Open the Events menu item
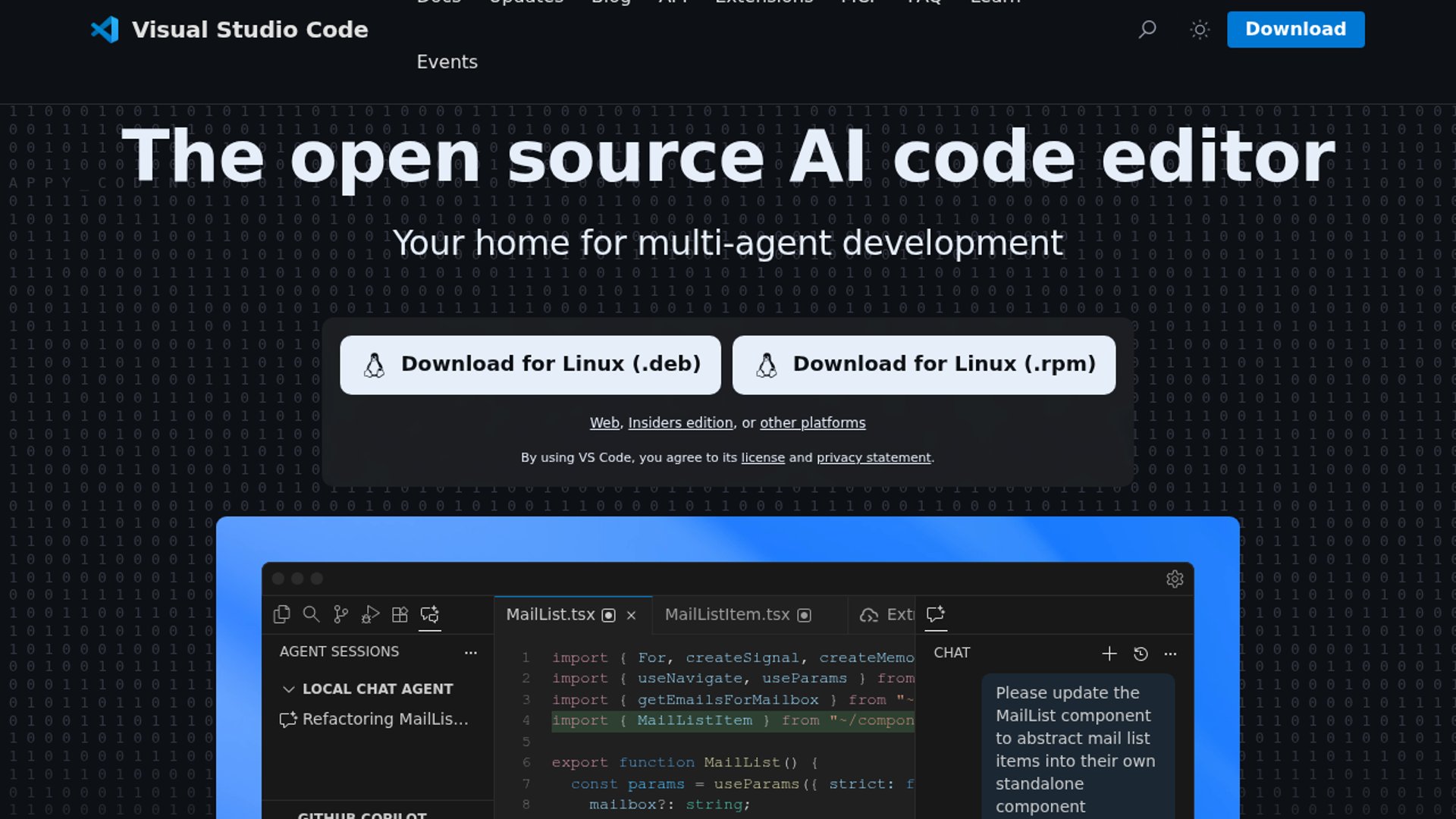Screen dimensions: 1456x819 click(447, 61)
